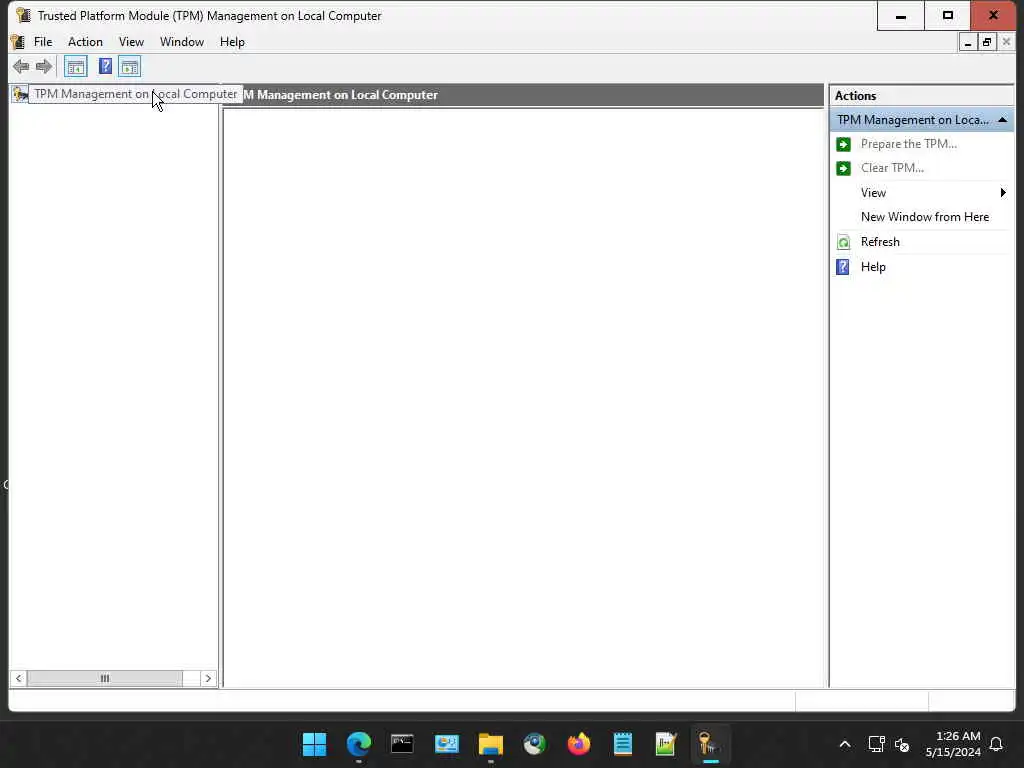Select TPM Management on Local Computer tree node

(x=136, y=94)
